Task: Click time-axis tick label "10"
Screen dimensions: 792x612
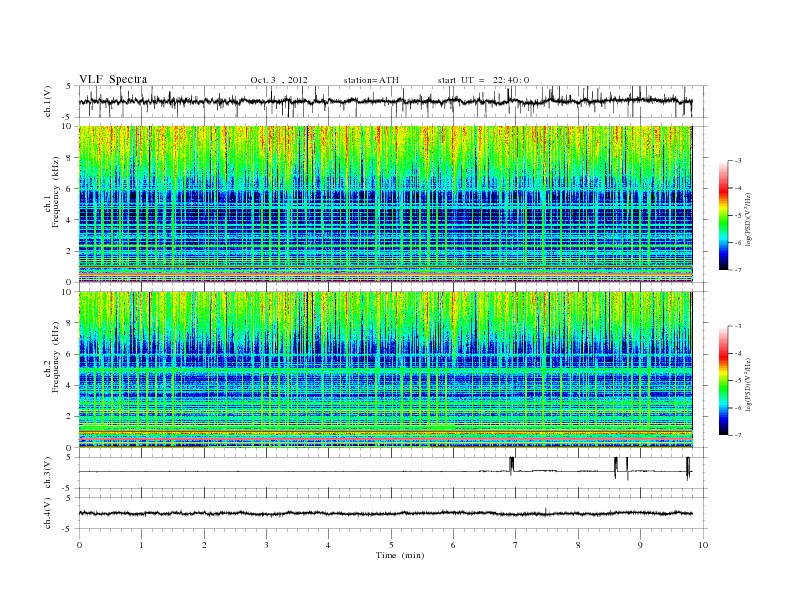Action: 703,545
